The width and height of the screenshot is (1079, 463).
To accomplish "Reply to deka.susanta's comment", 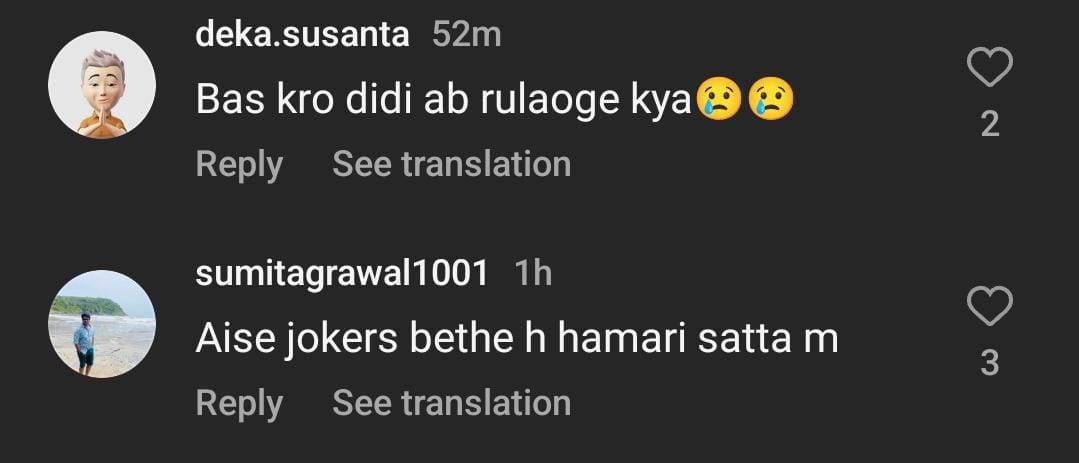I will (x=239, y=164).
